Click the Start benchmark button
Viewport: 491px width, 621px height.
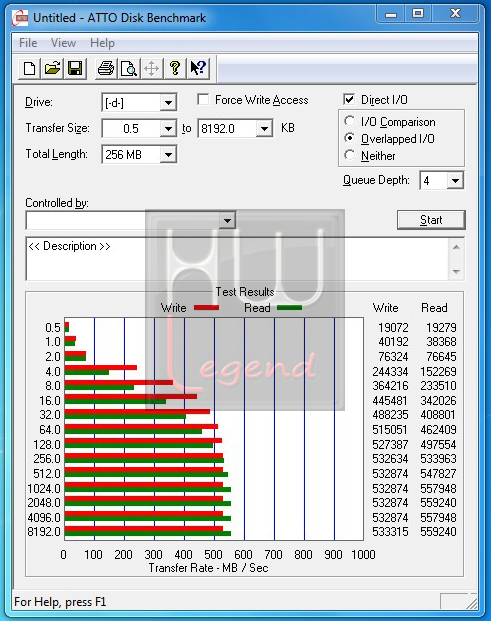click(431, 220)
